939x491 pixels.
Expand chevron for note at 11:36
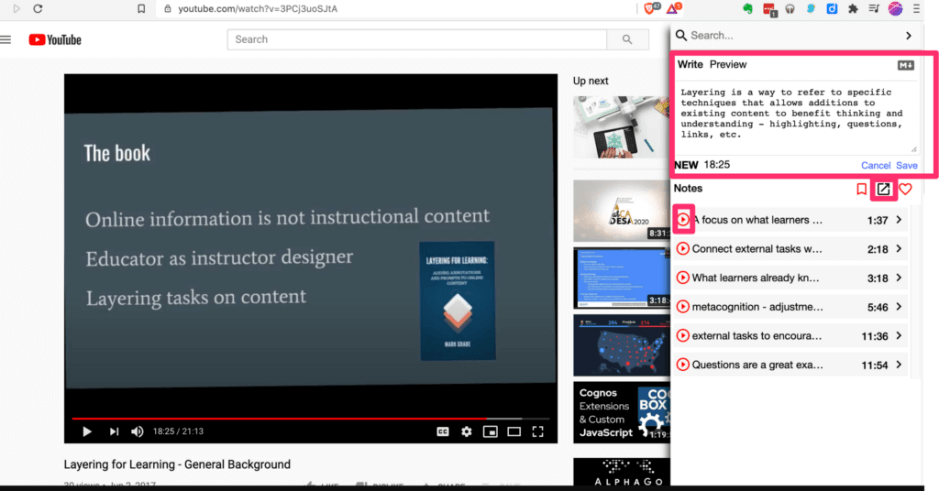coord(899,335)
